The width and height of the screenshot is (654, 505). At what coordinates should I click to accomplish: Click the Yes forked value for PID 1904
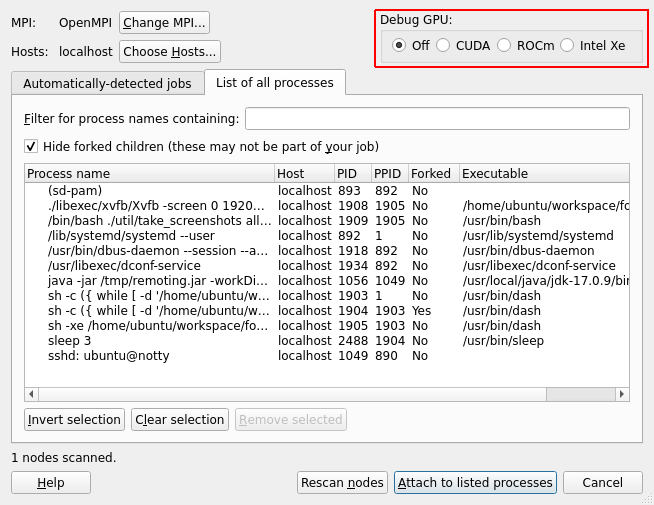click(421, 311)
